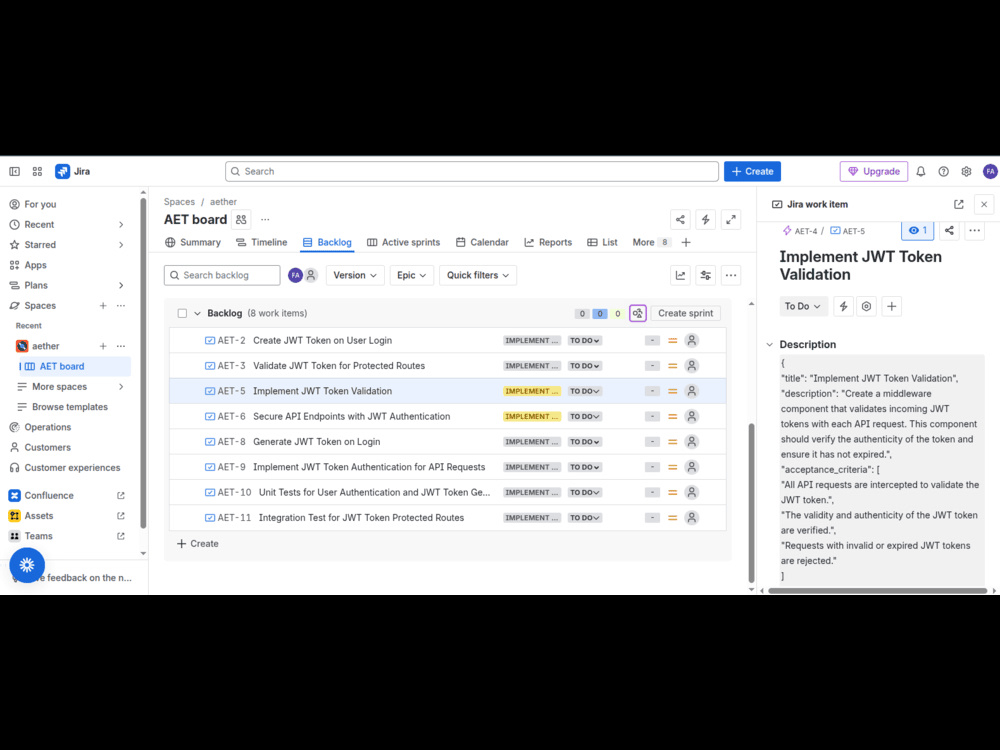Toggle the watch eye button showing 1

coord(918,230)
